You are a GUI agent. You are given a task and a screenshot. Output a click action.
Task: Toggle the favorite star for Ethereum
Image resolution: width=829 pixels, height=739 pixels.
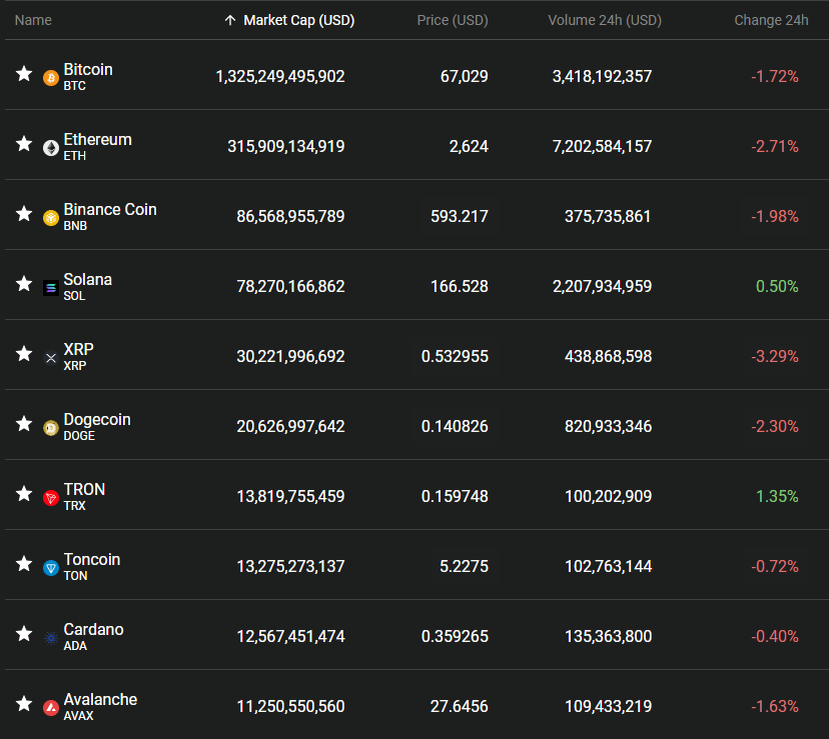point(24,144)
